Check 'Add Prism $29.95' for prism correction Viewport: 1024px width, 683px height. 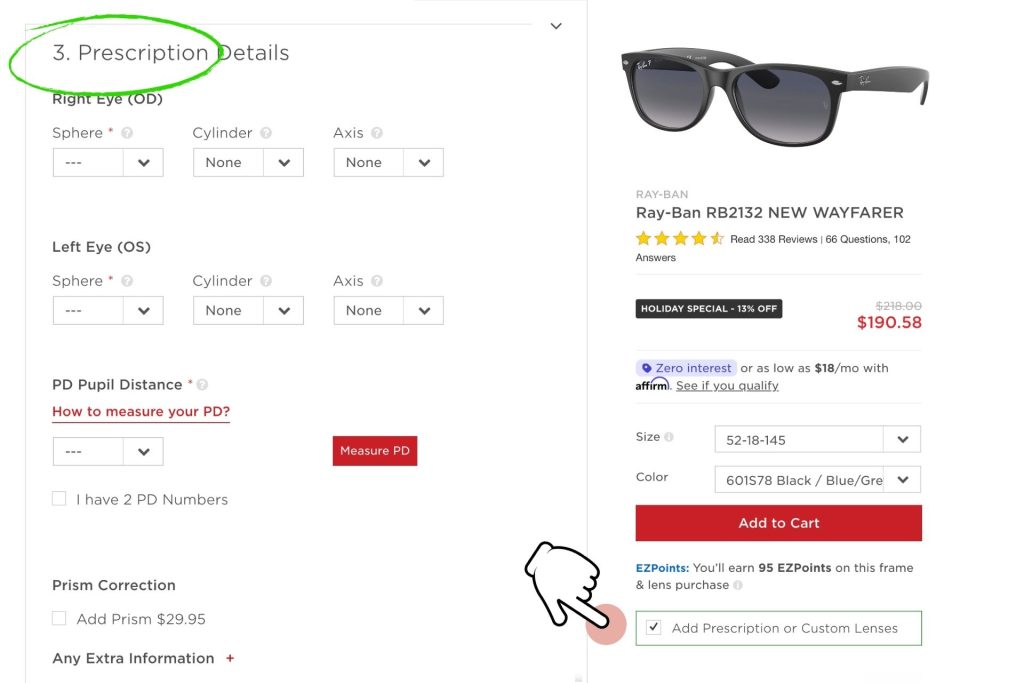coord(59,618)
